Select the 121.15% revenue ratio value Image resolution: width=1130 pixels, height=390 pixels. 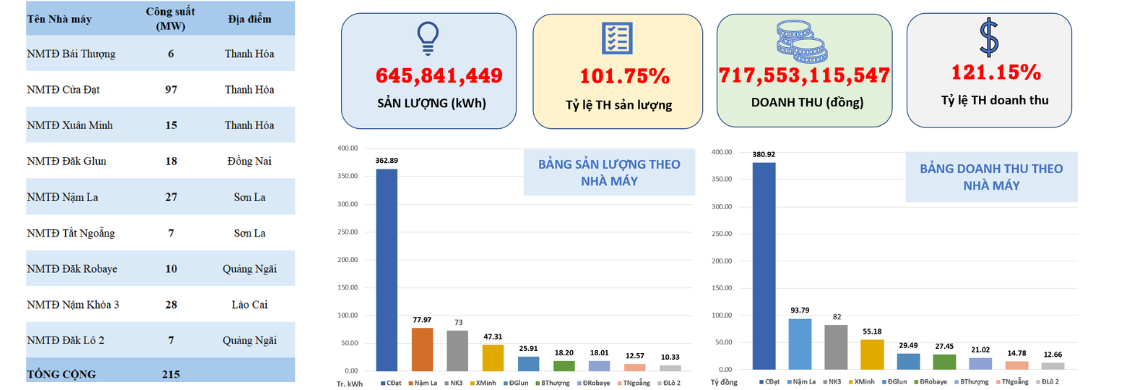pyautogui.click(x=996, y=72)
